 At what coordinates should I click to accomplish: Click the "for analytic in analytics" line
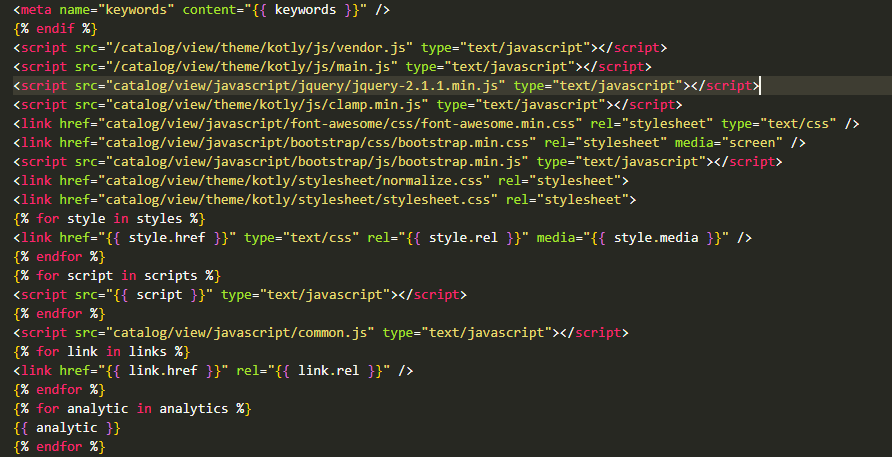(x=132, y=409)
